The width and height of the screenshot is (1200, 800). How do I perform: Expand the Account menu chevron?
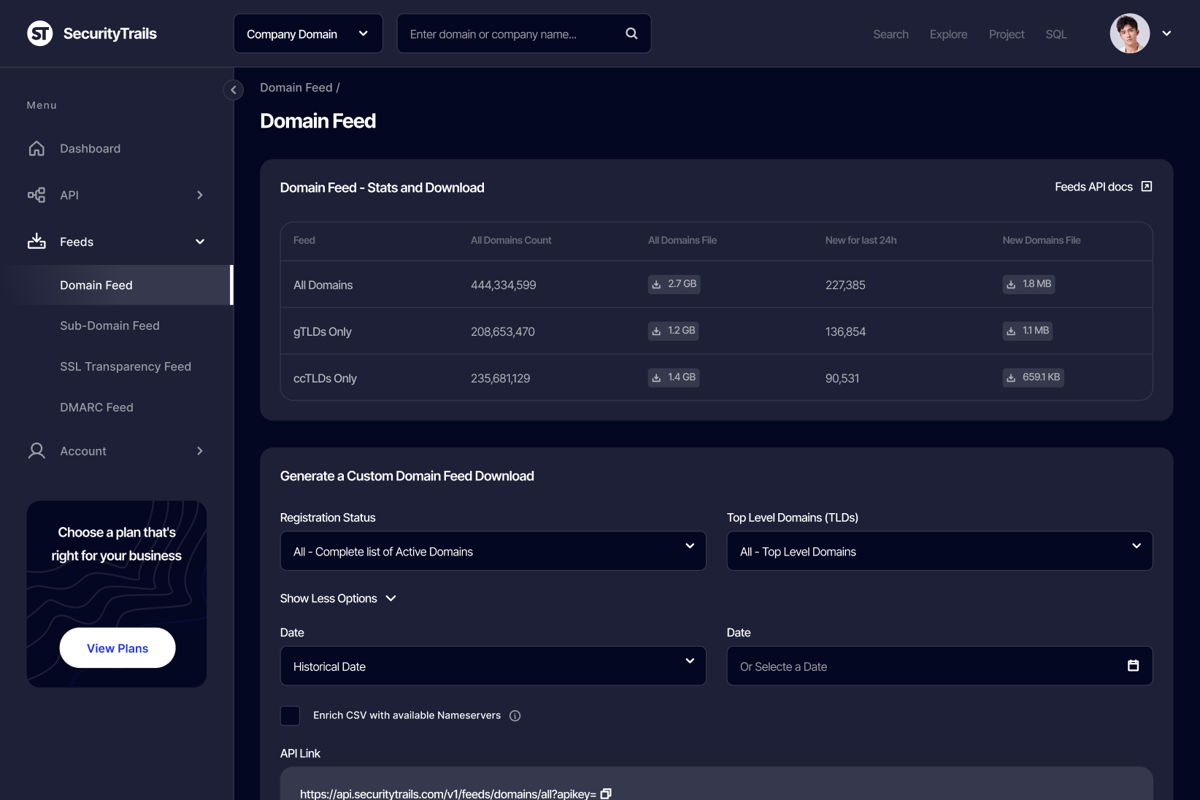(200, 451)
